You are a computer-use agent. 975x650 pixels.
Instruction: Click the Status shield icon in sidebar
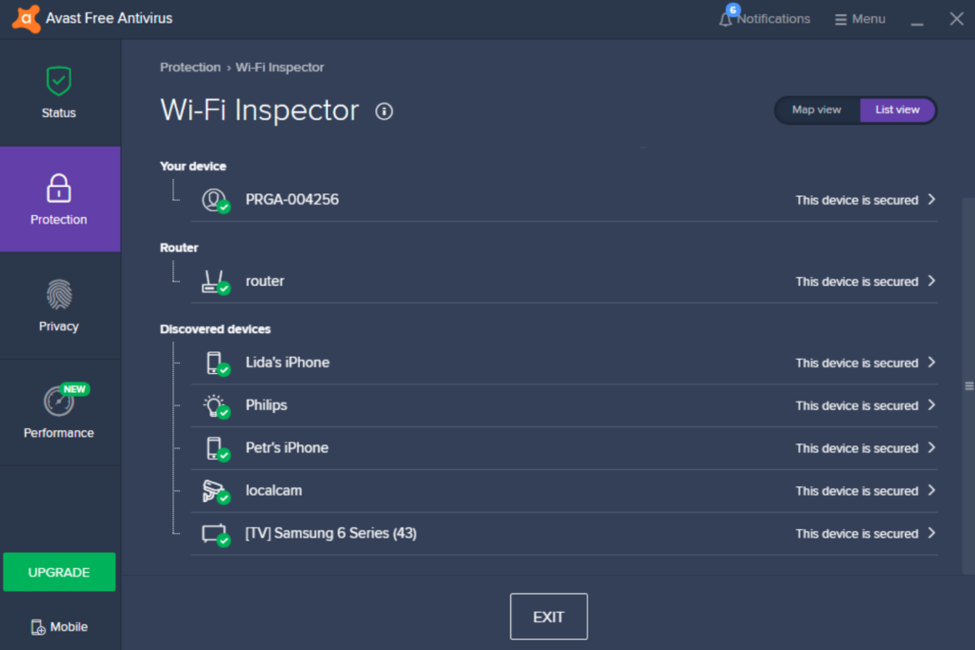point(58,82)
